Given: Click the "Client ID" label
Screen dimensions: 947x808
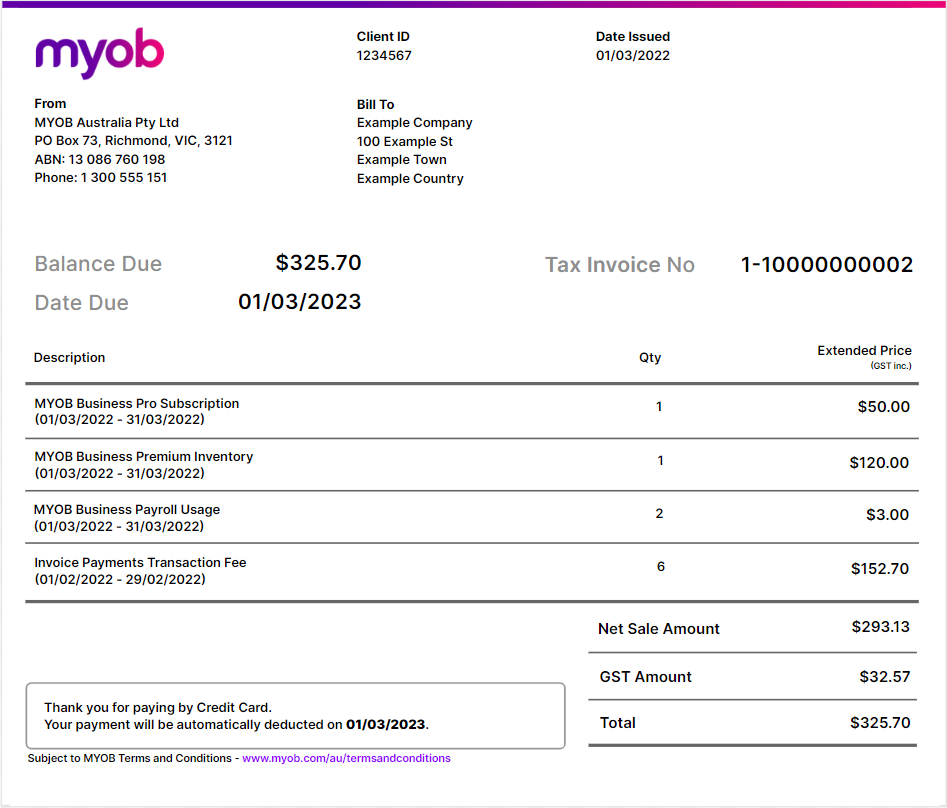Looking at the screenshot, I should point(383,36).
